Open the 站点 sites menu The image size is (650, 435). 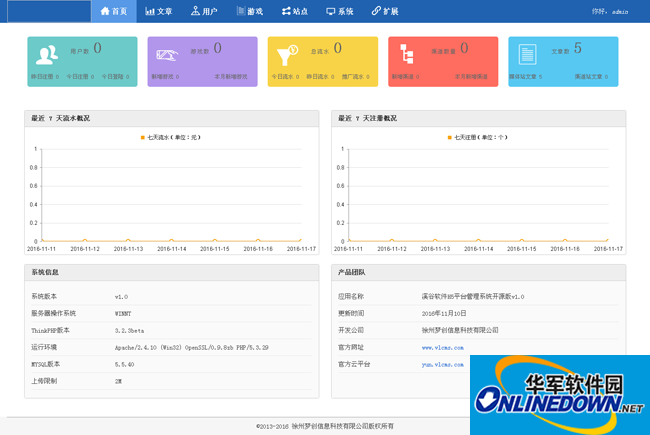(x=295, y=11)
